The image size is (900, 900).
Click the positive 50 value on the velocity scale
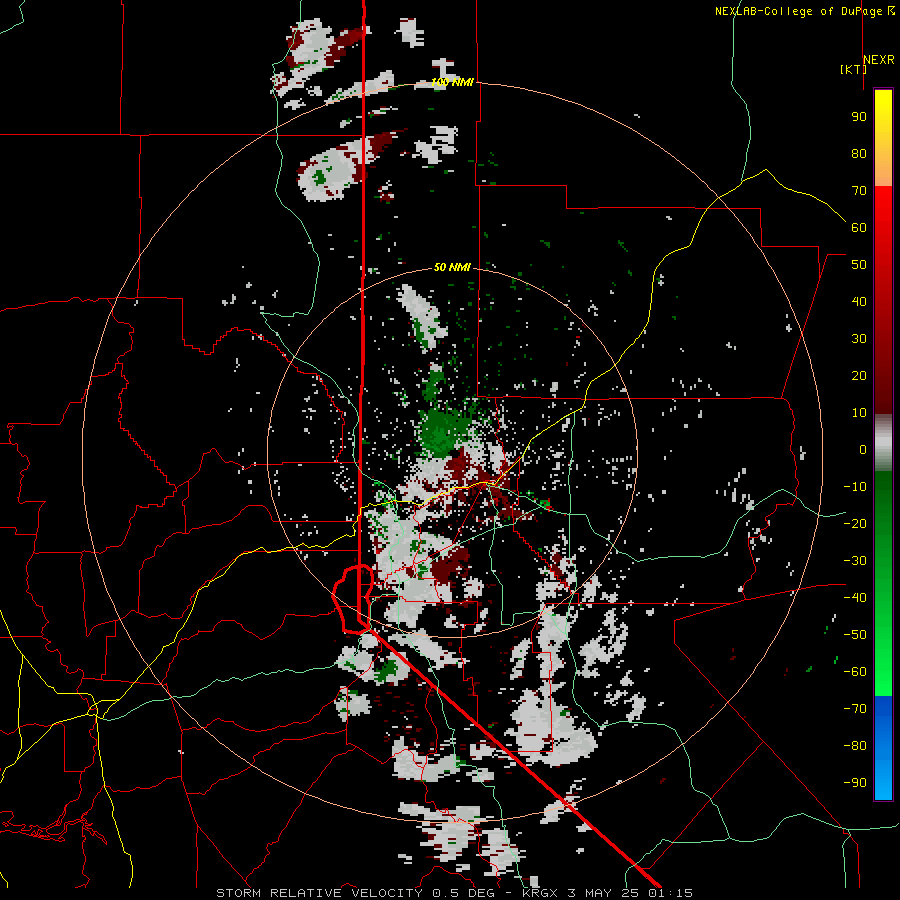coord(859,265)
